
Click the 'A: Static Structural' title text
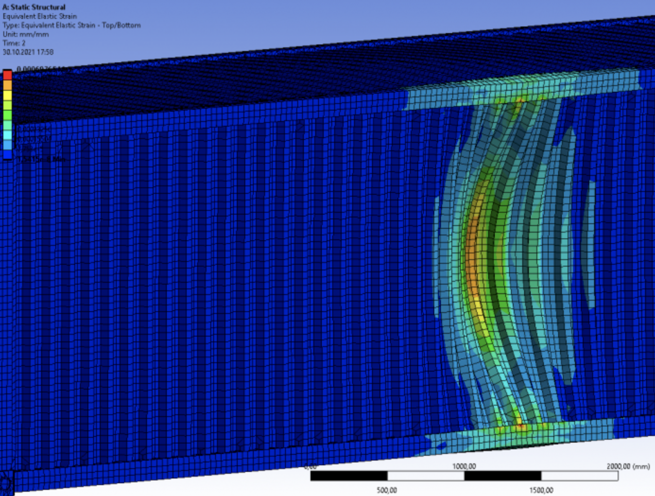(34, 5)
